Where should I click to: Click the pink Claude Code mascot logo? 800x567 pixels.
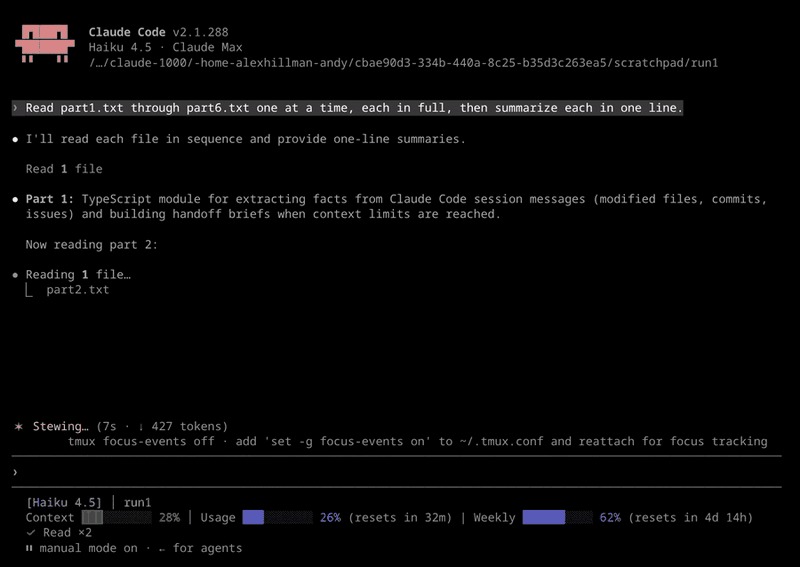point(45,44)
